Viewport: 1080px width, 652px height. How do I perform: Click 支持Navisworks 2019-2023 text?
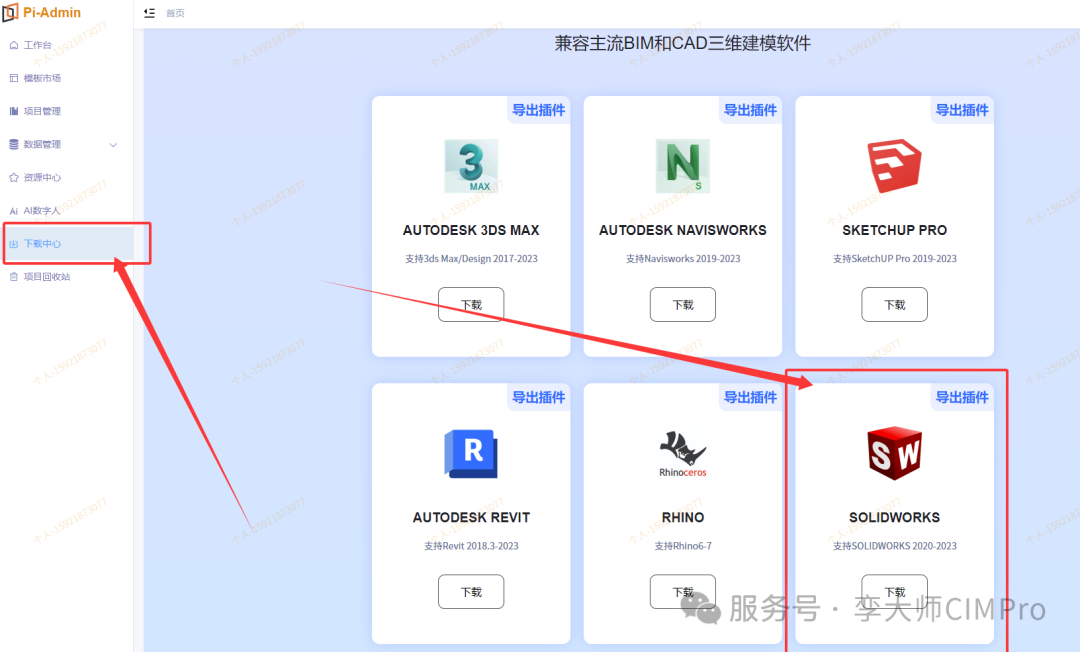(x=683, y=259)
